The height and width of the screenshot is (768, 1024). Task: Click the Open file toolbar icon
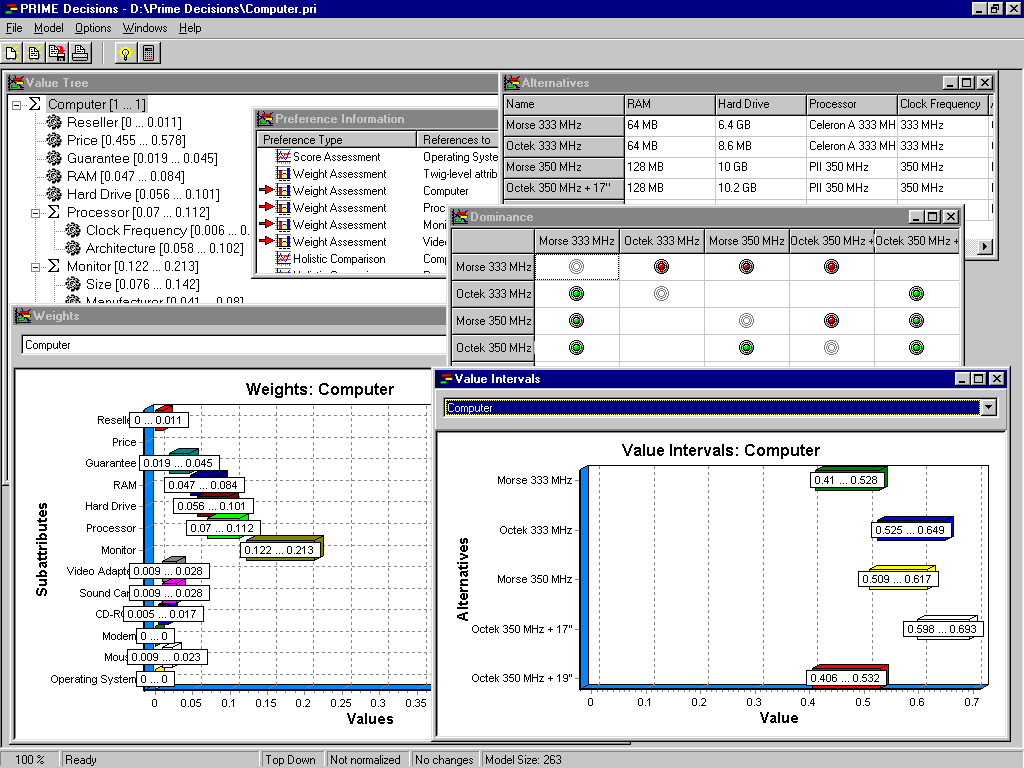click(34, 53)
